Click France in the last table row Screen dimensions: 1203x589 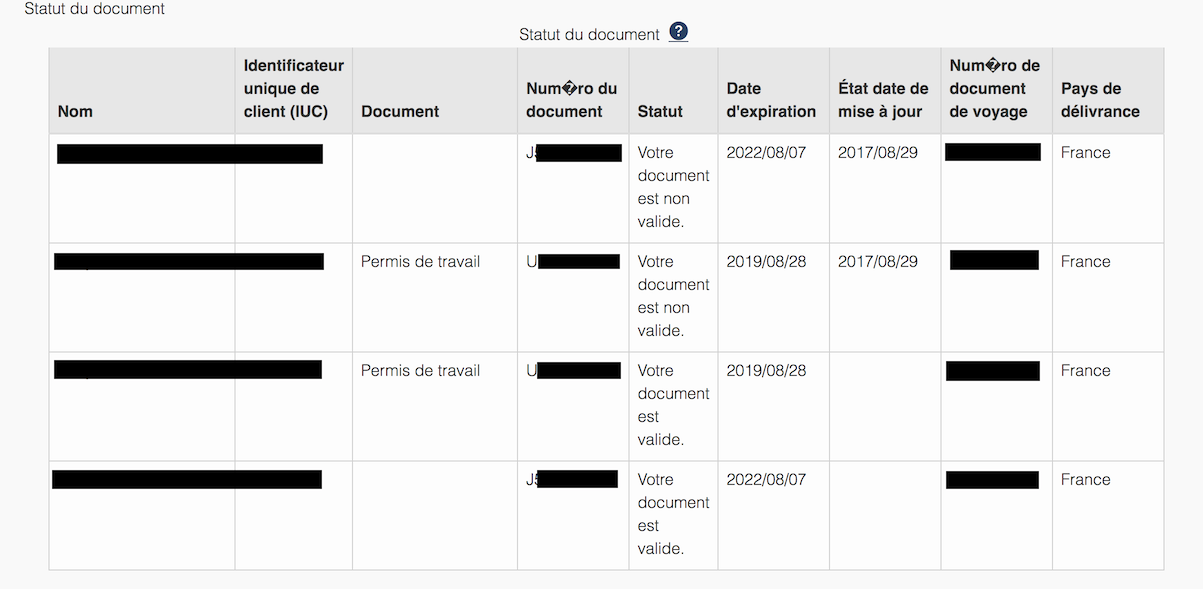[x=1085, y=480]
